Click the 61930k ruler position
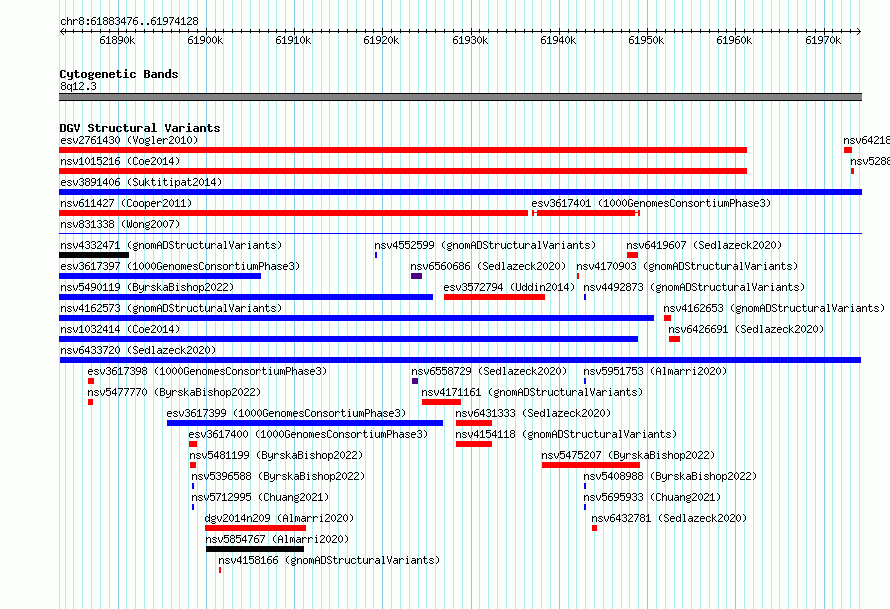 470,40
